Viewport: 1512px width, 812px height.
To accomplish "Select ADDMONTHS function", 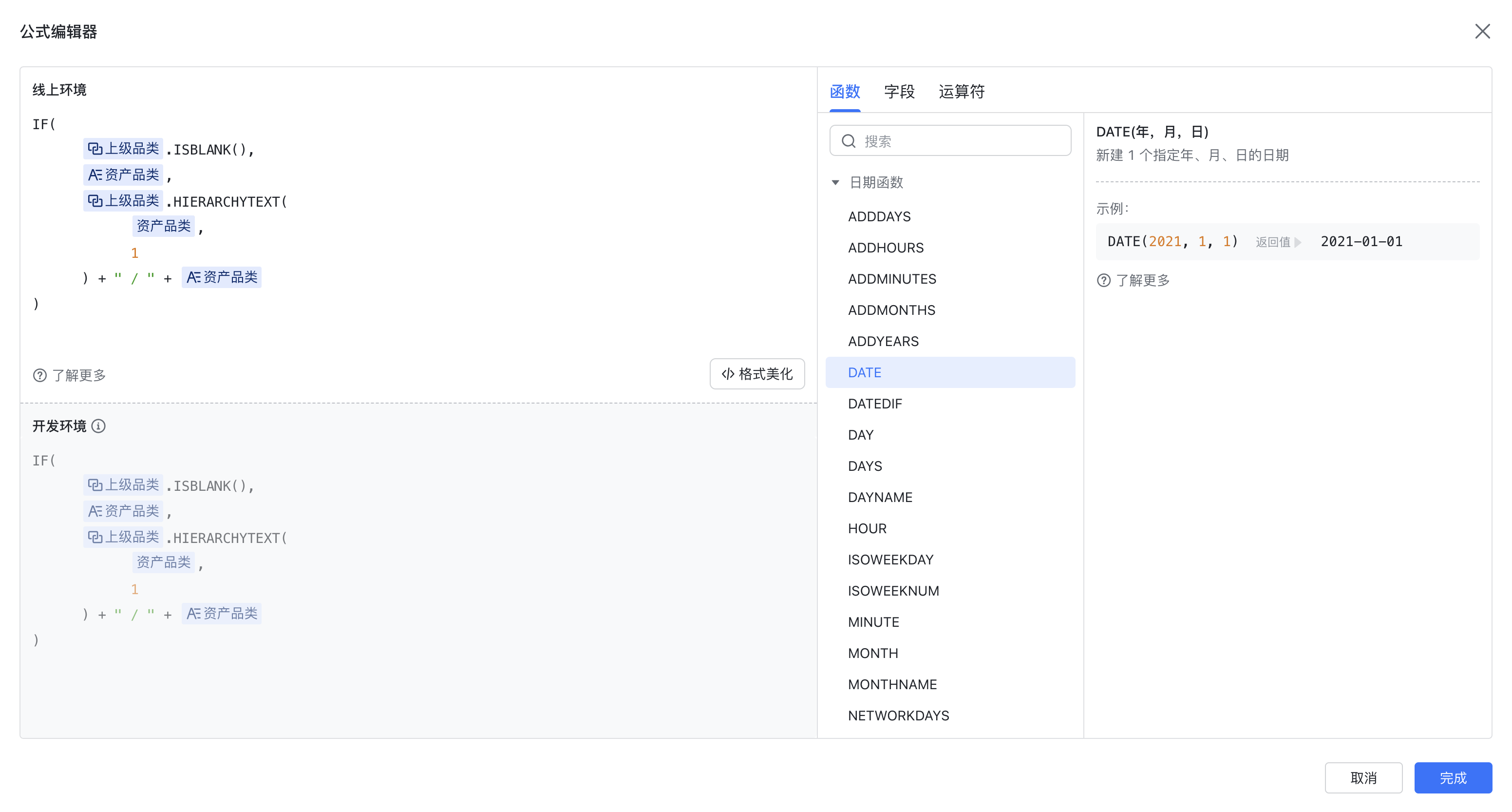I will click(950, 310).
